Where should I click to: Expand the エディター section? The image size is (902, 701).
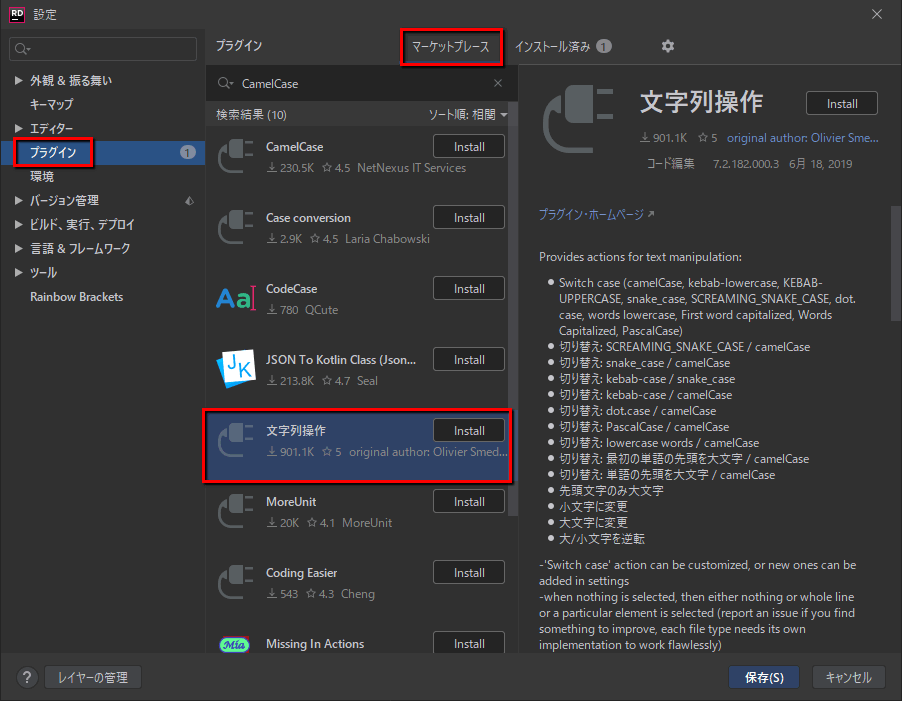tap(18, 128)
